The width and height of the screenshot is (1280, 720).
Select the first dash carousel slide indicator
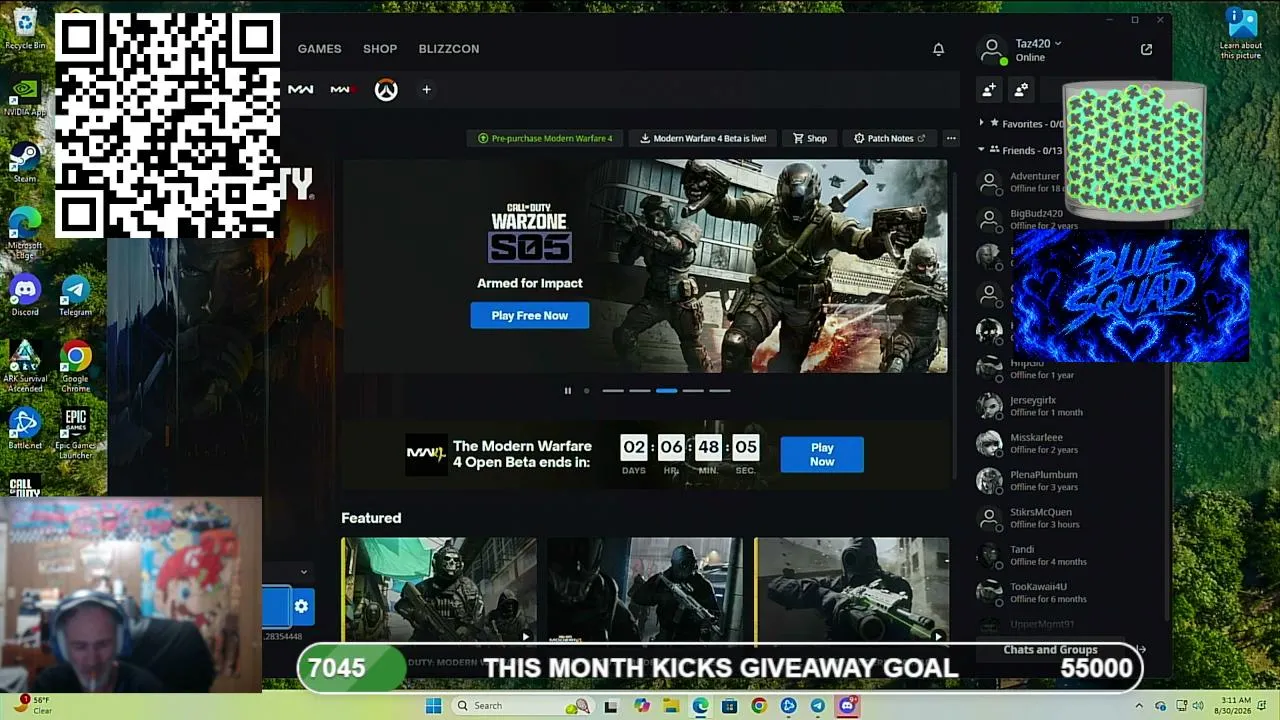pos(613,391)
